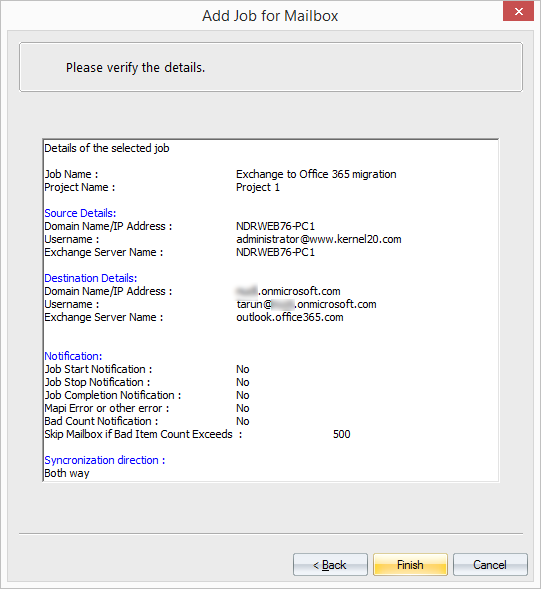Screen dimensions: 541x589
Task: Click the 'Project 1' value
Action: pos(258,187)
